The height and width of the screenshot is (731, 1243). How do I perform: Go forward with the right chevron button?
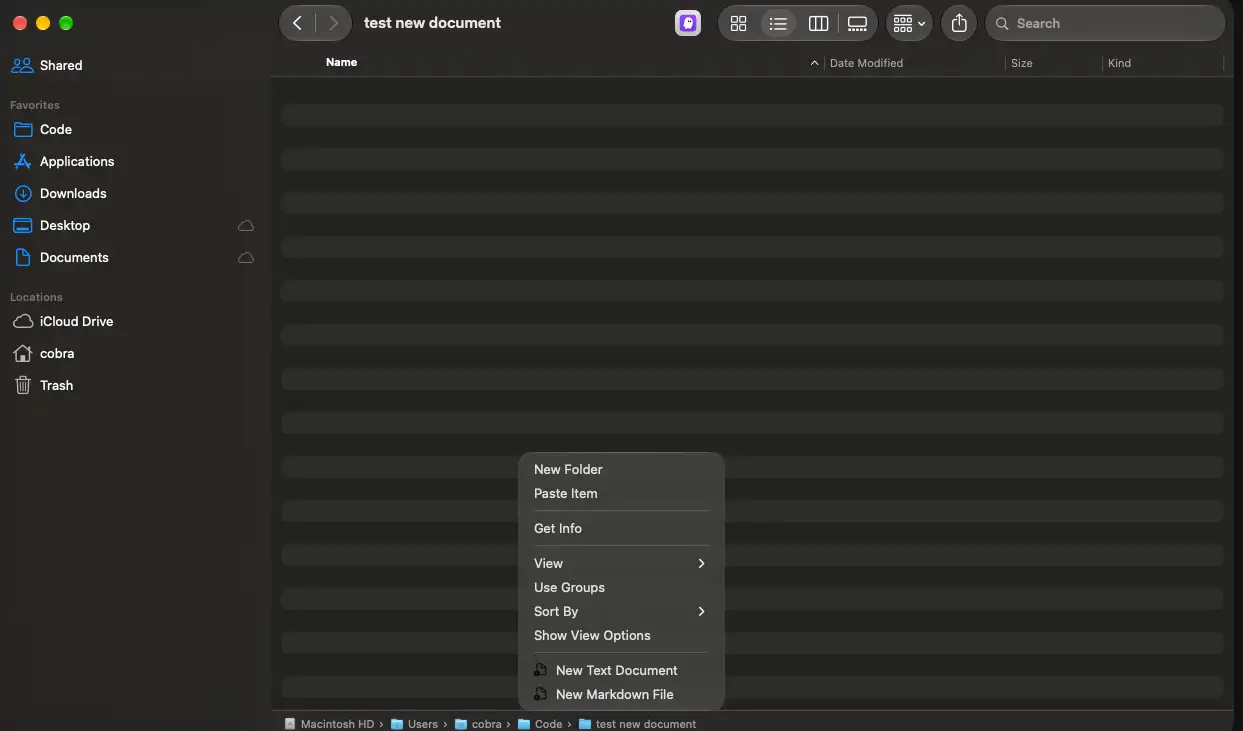[333, 23]
